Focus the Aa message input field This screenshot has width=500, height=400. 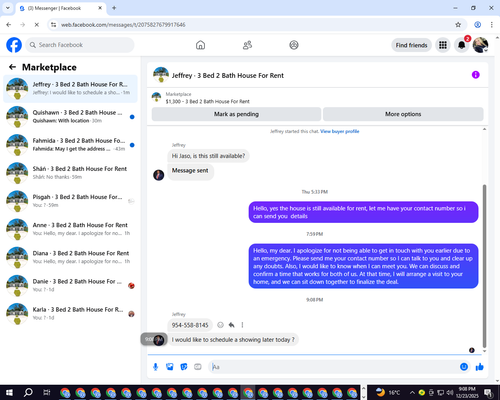[333, 367]
